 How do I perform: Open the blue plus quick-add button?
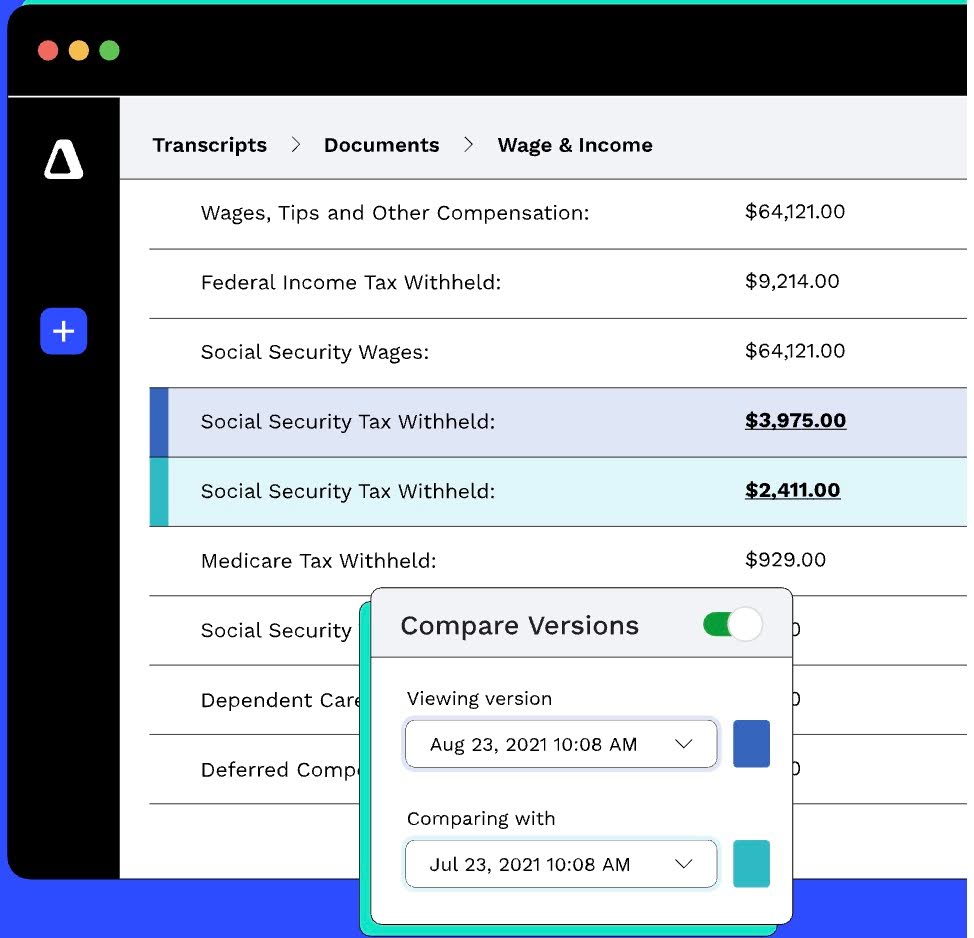click(x=63, y=331)
